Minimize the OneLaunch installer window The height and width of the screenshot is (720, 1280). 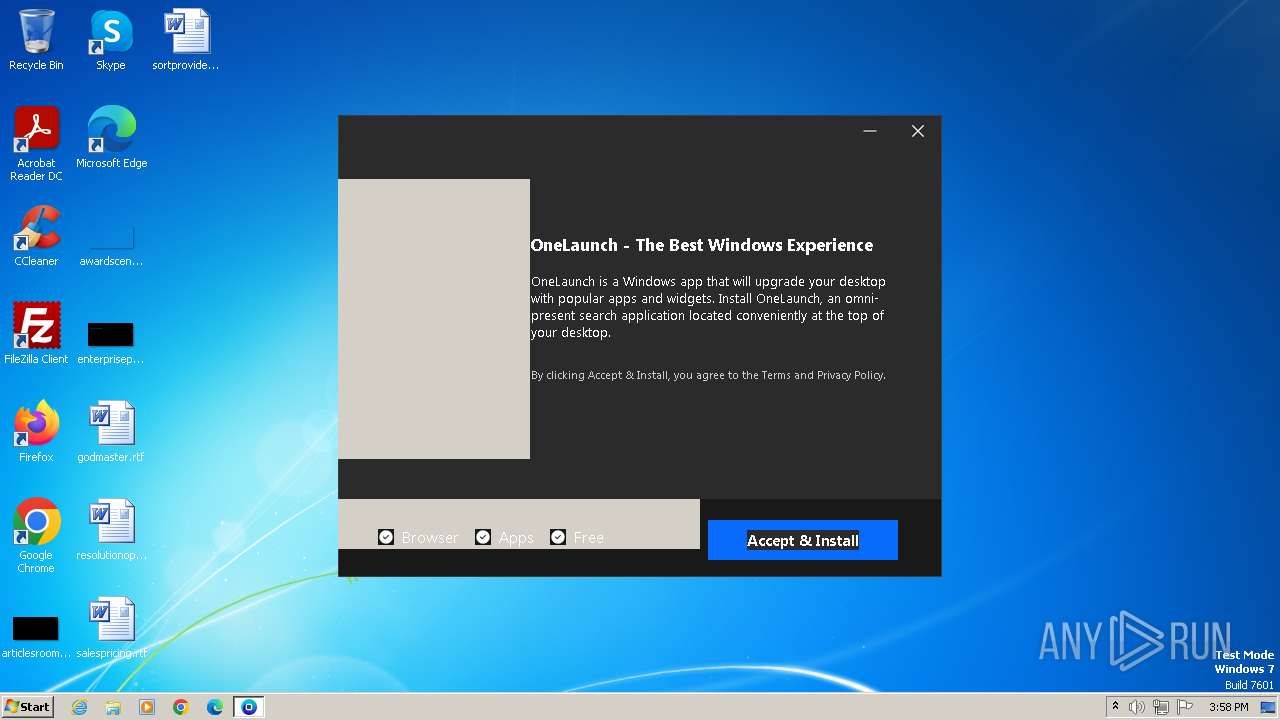(x=870, y=131)
